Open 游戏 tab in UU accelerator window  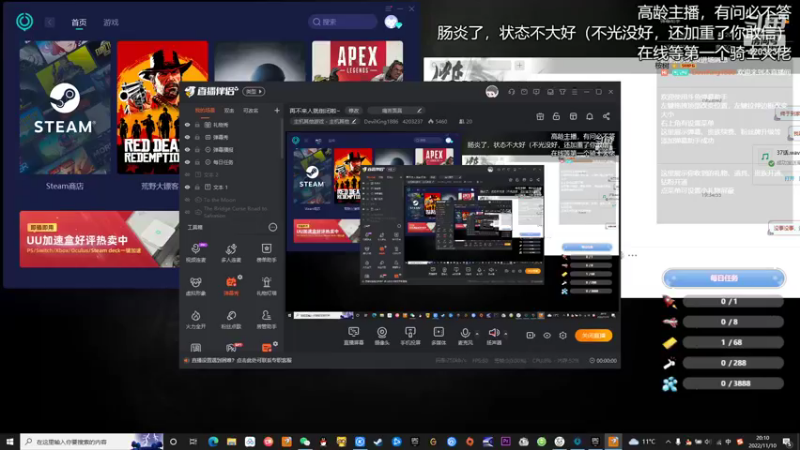point(111,22)
